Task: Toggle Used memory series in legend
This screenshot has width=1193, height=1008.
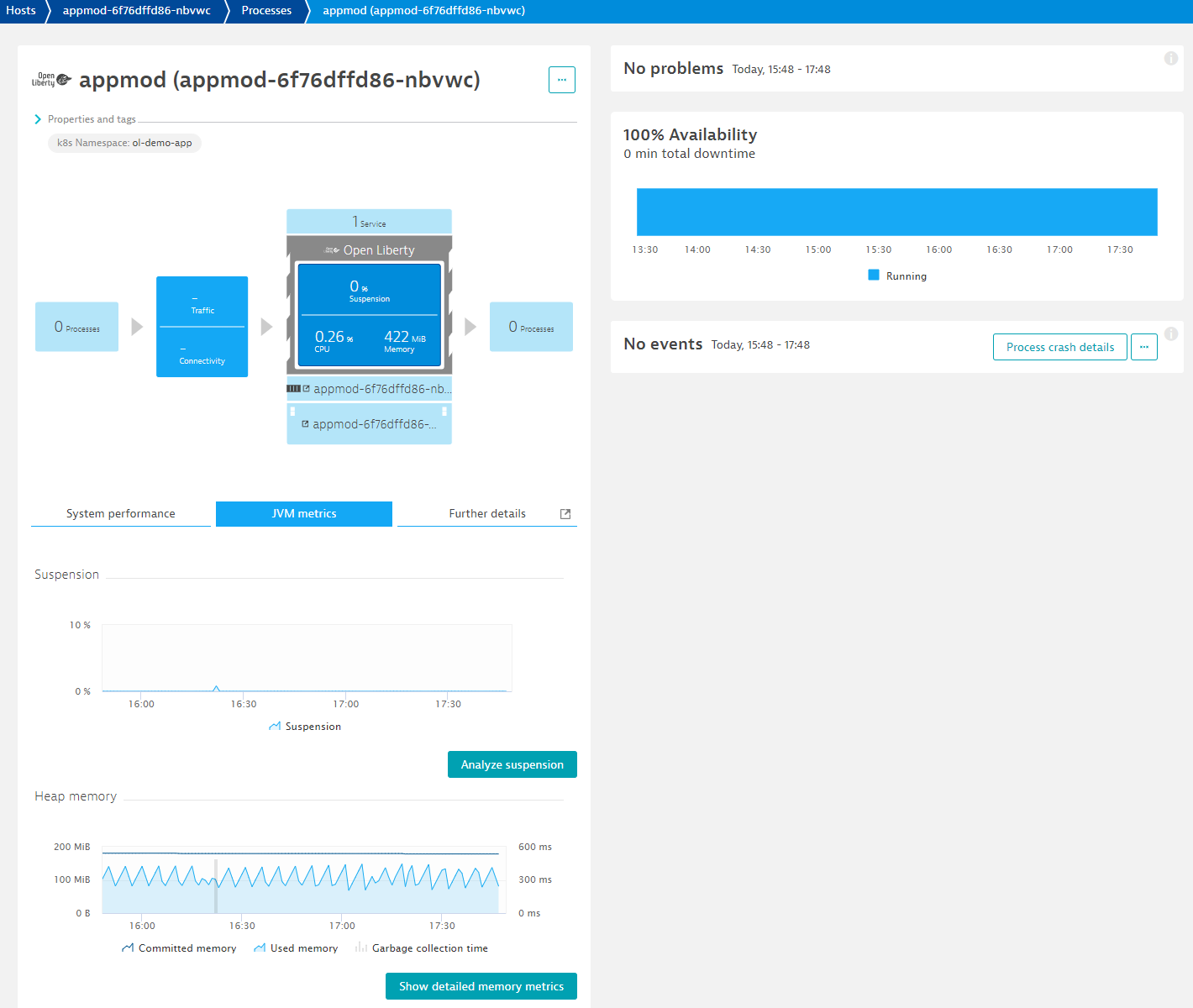Action: [x=296, y=948]
